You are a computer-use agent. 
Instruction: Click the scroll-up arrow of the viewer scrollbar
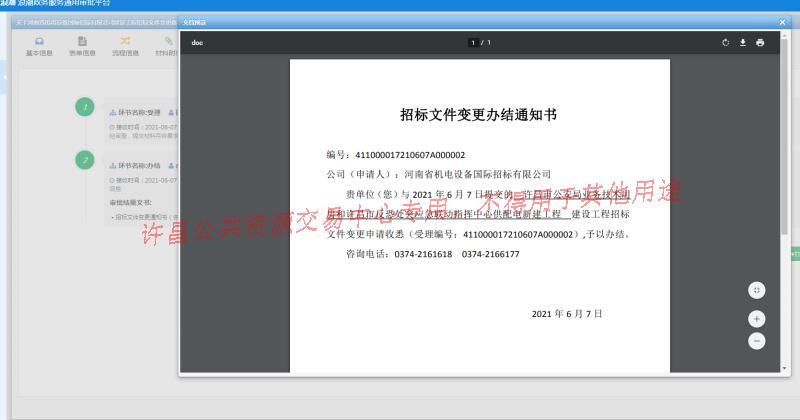click(784, 34)
